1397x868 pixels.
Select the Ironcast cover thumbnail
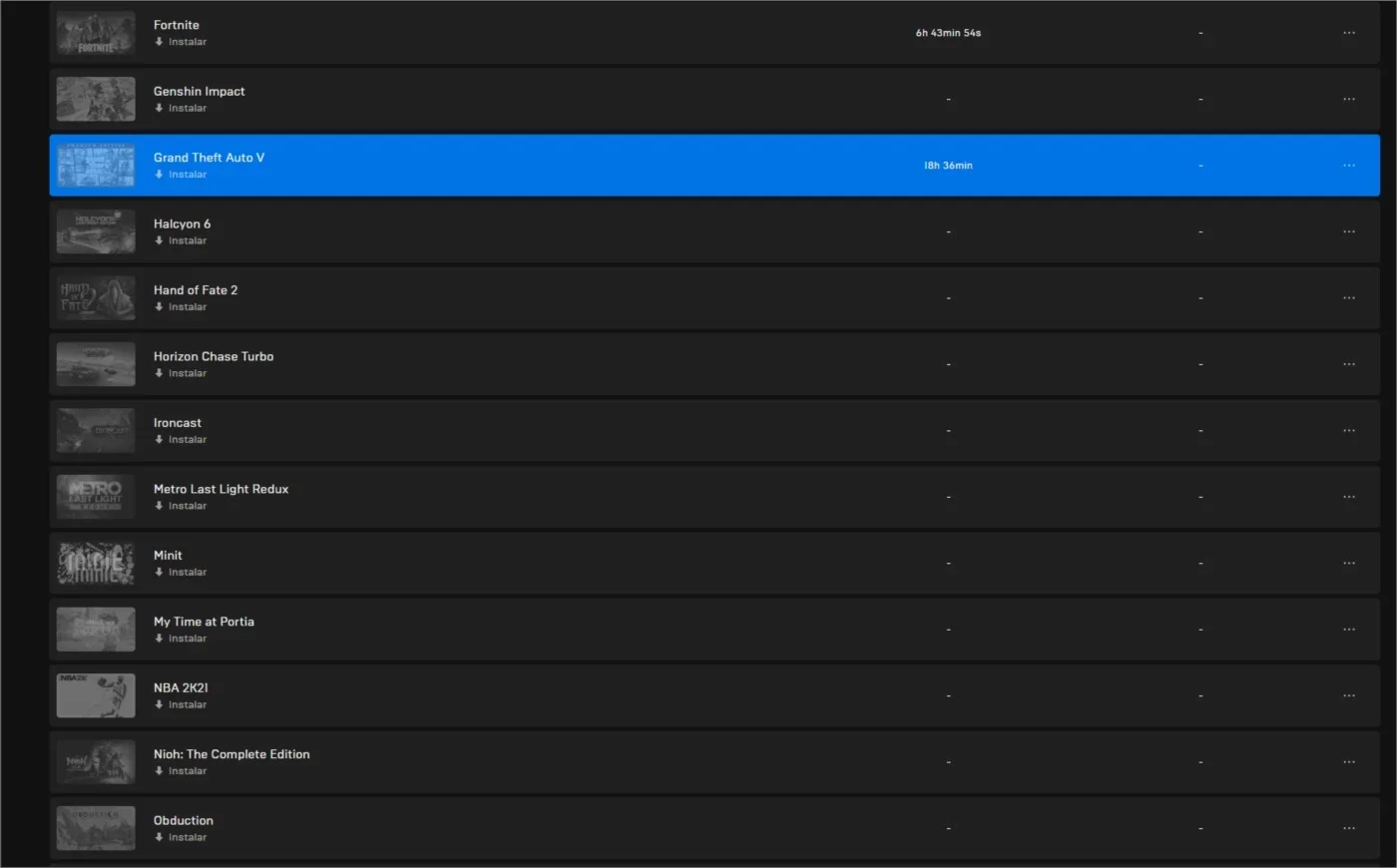click(x=96, y=431)
